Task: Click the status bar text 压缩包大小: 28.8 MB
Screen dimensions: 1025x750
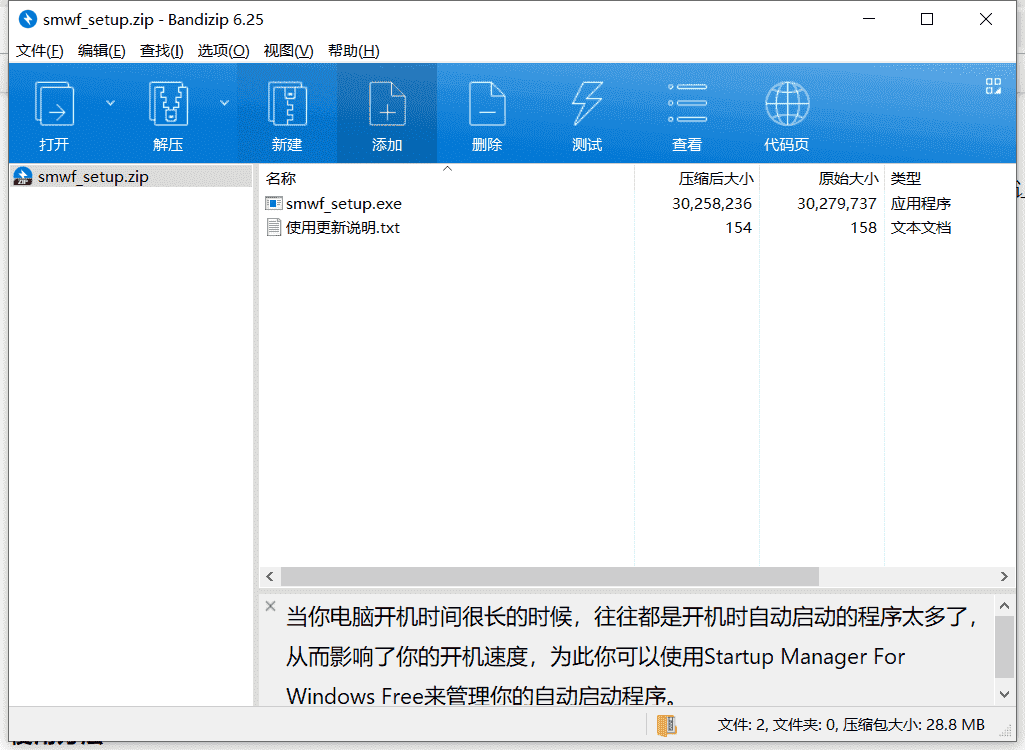Action: pos(914,724)
